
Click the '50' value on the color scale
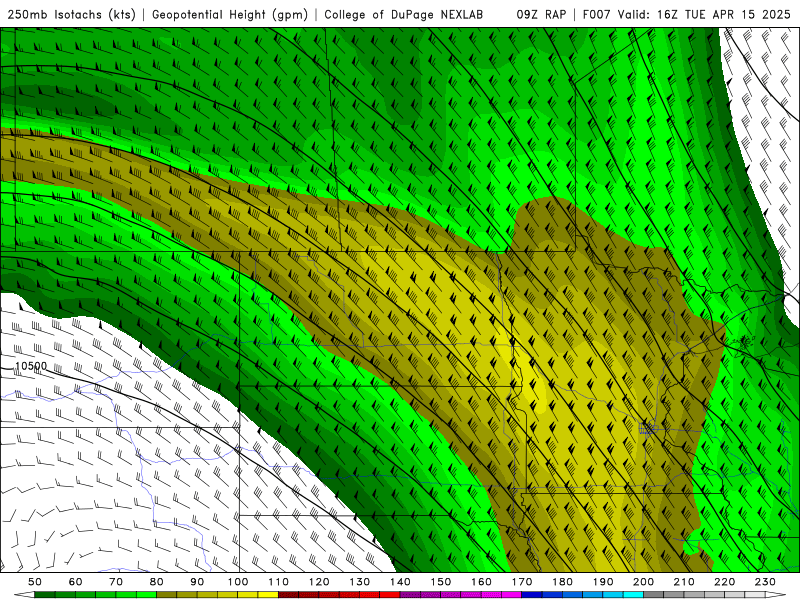[x=35, y=582]
